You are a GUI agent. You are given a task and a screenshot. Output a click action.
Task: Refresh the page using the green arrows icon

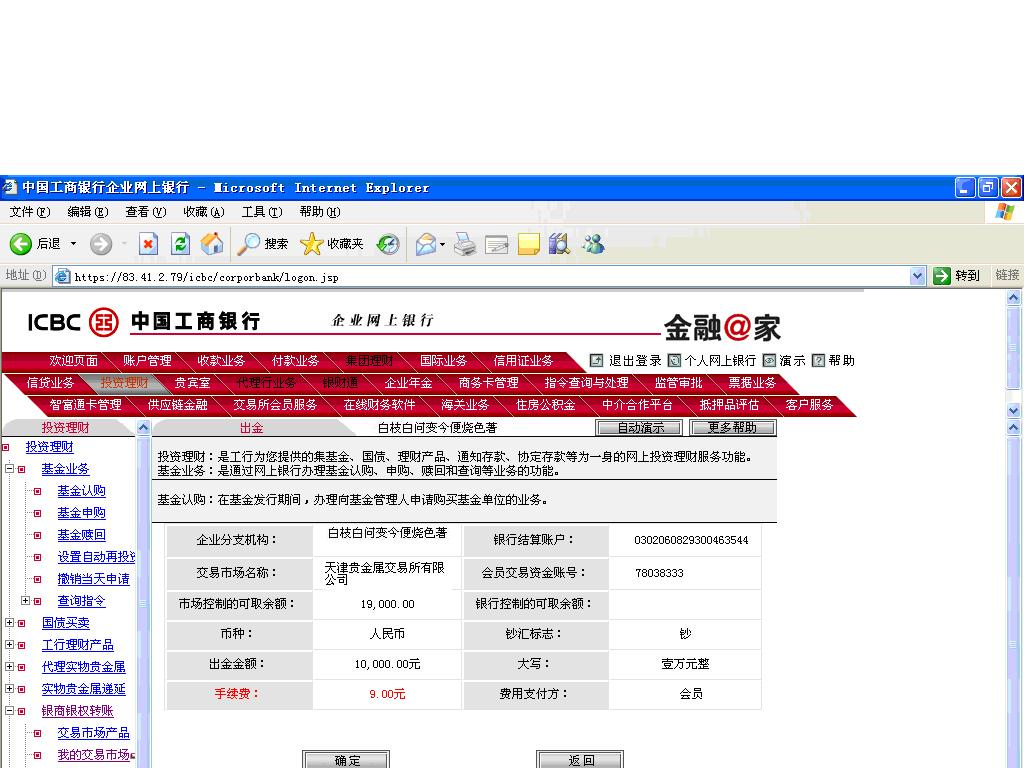[180, 244]
